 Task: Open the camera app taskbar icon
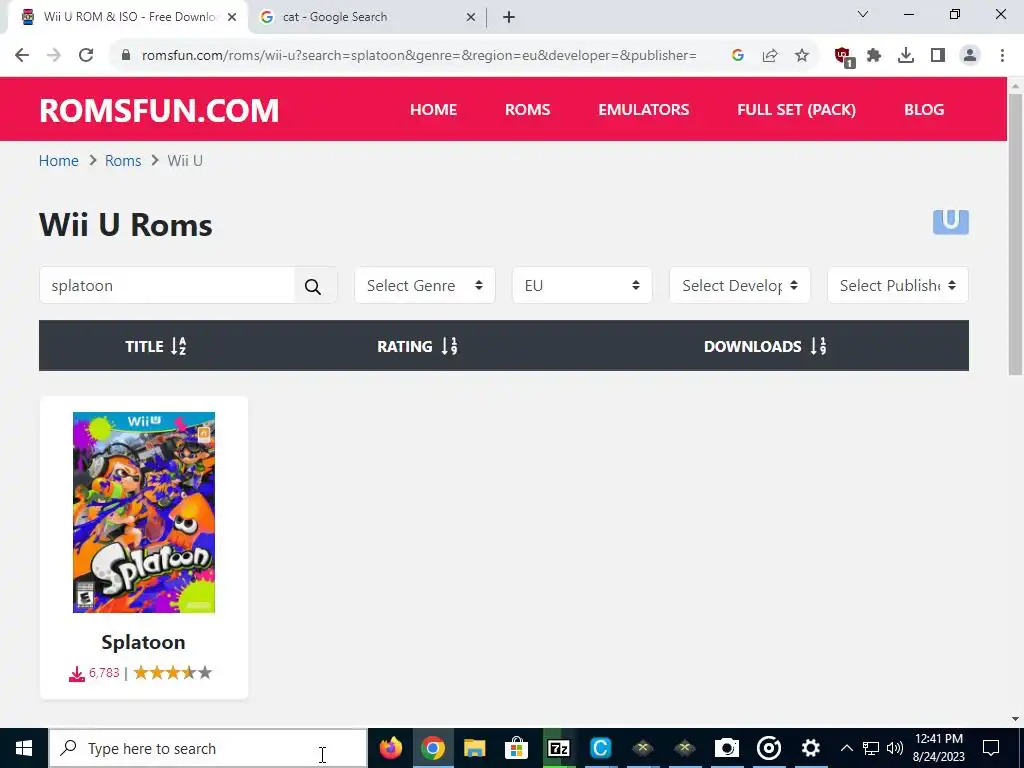coord(726,748)
